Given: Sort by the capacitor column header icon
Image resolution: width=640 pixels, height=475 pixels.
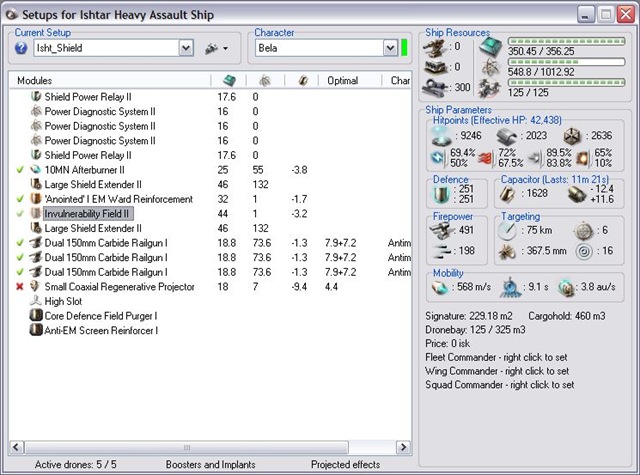Looking at the screenshot, I should [x=302, y=80].
